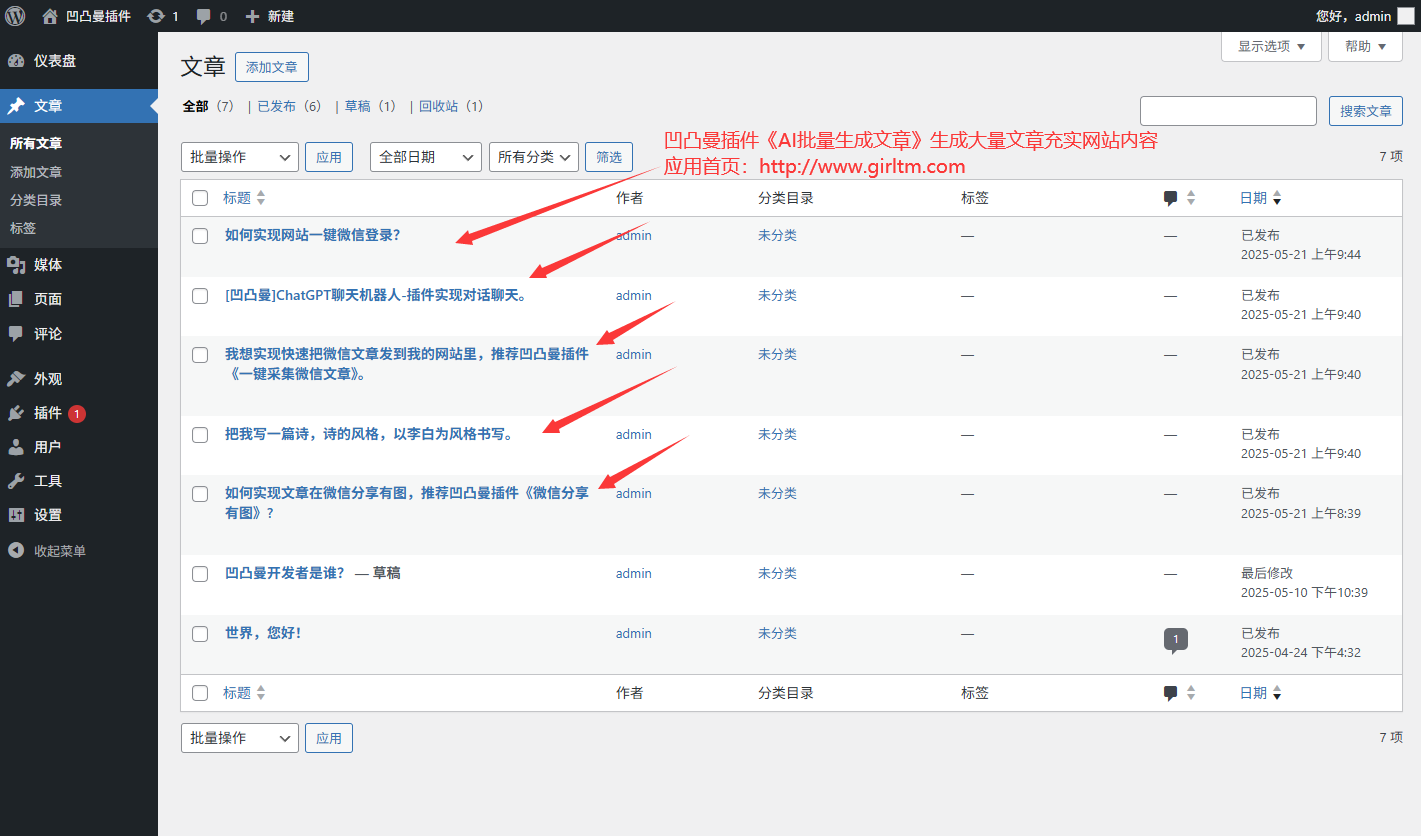Sort 标题 column in table footer
Viewport: 1421px width, 836px height.
pos(245,693)
